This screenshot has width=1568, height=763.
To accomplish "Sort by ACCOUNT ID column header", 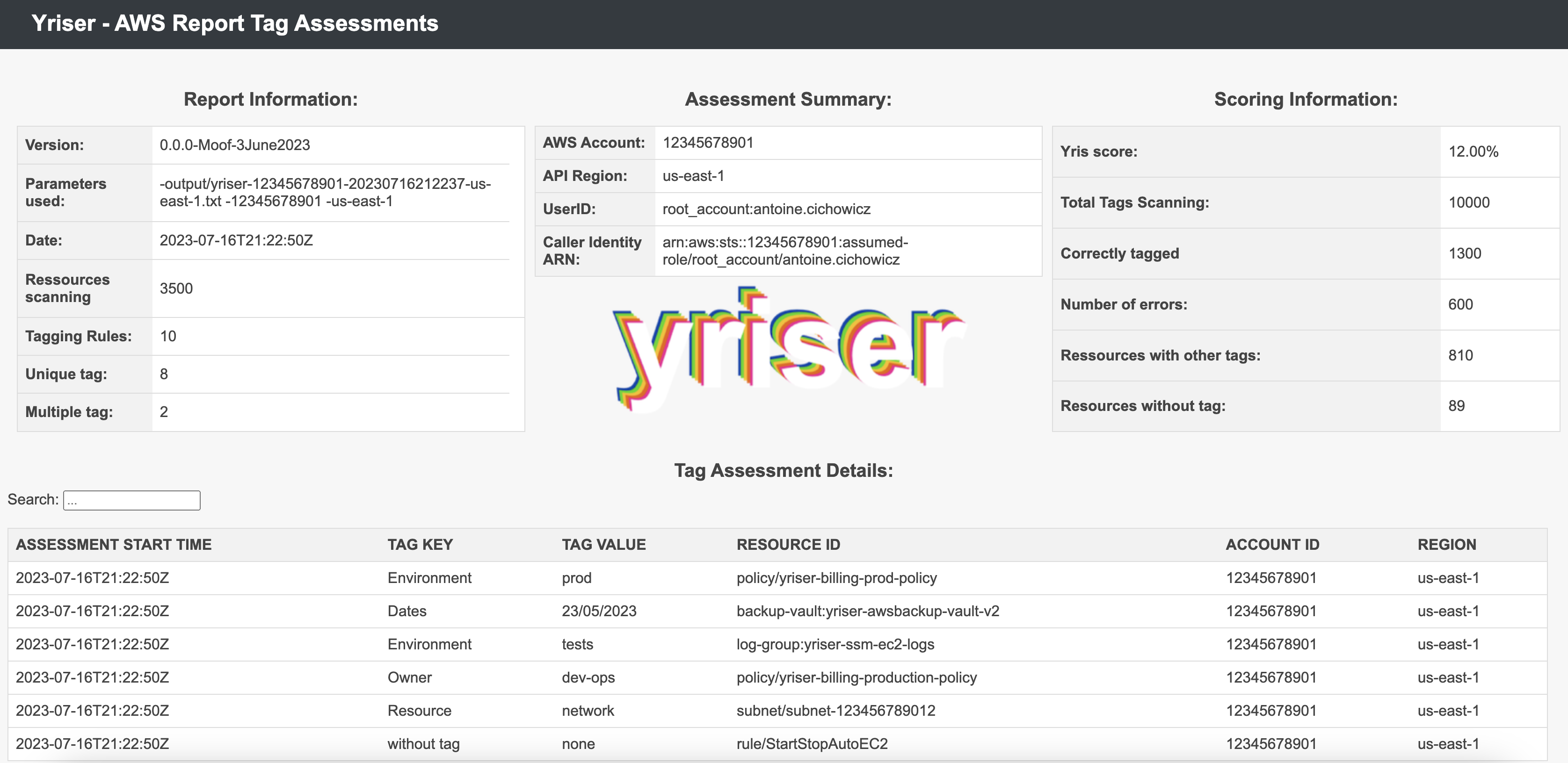I will [x=1272, y=545].
